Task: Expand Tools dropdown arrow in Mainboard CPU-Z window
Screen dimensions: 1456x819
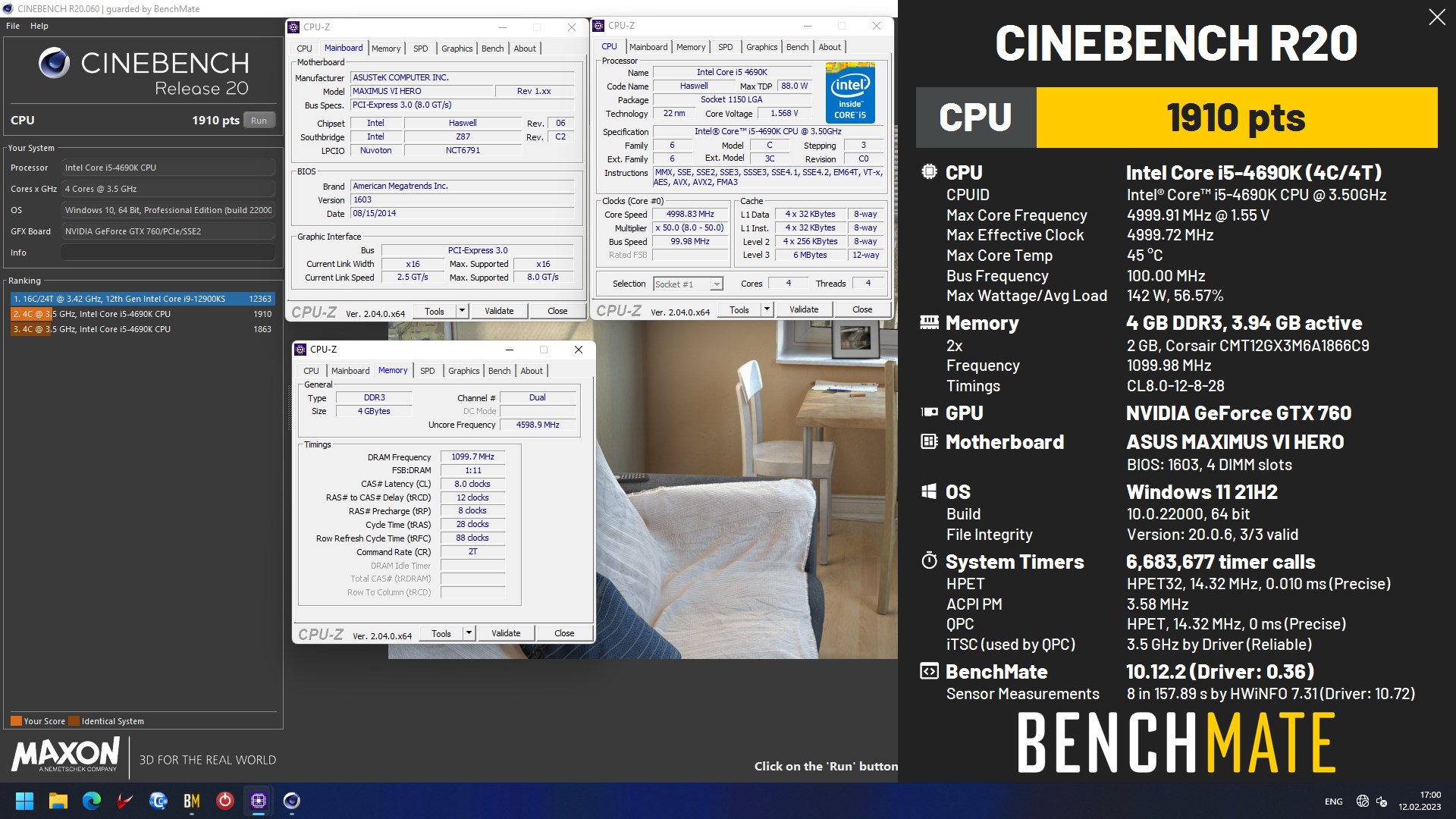Action: (462, 311)
